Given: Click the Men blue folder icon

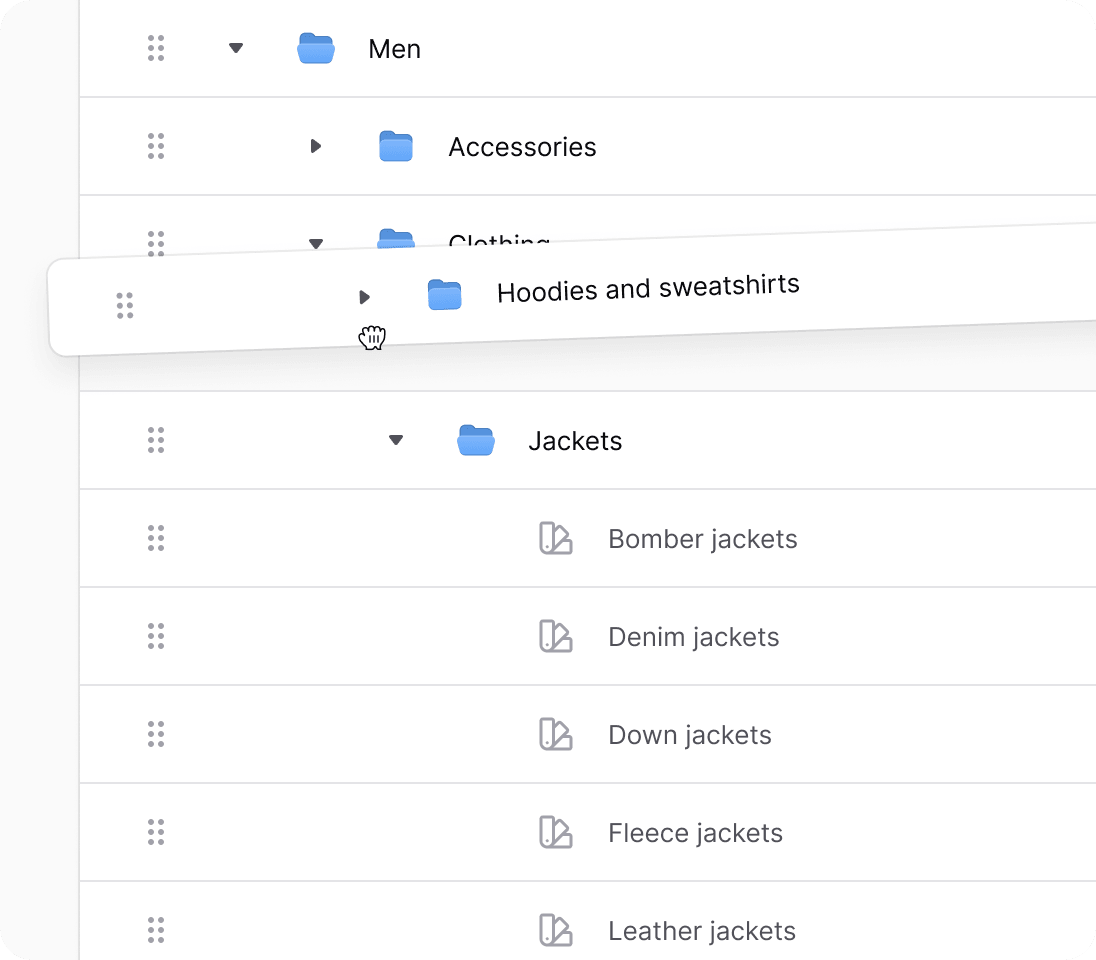Looking at the screenshot, I should 316,48.
